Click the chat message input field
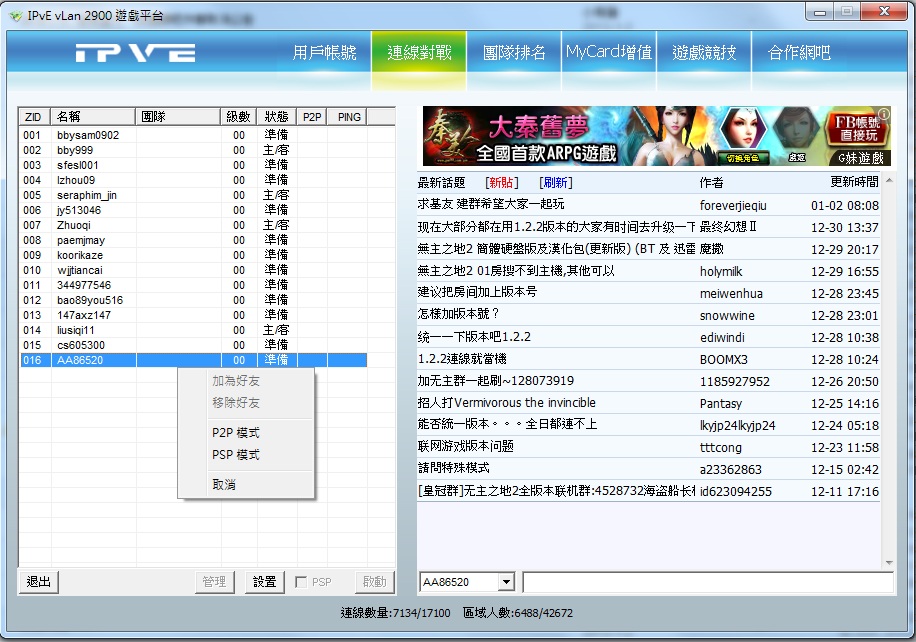This screenshot has width=916, height=642. point(707,582)
